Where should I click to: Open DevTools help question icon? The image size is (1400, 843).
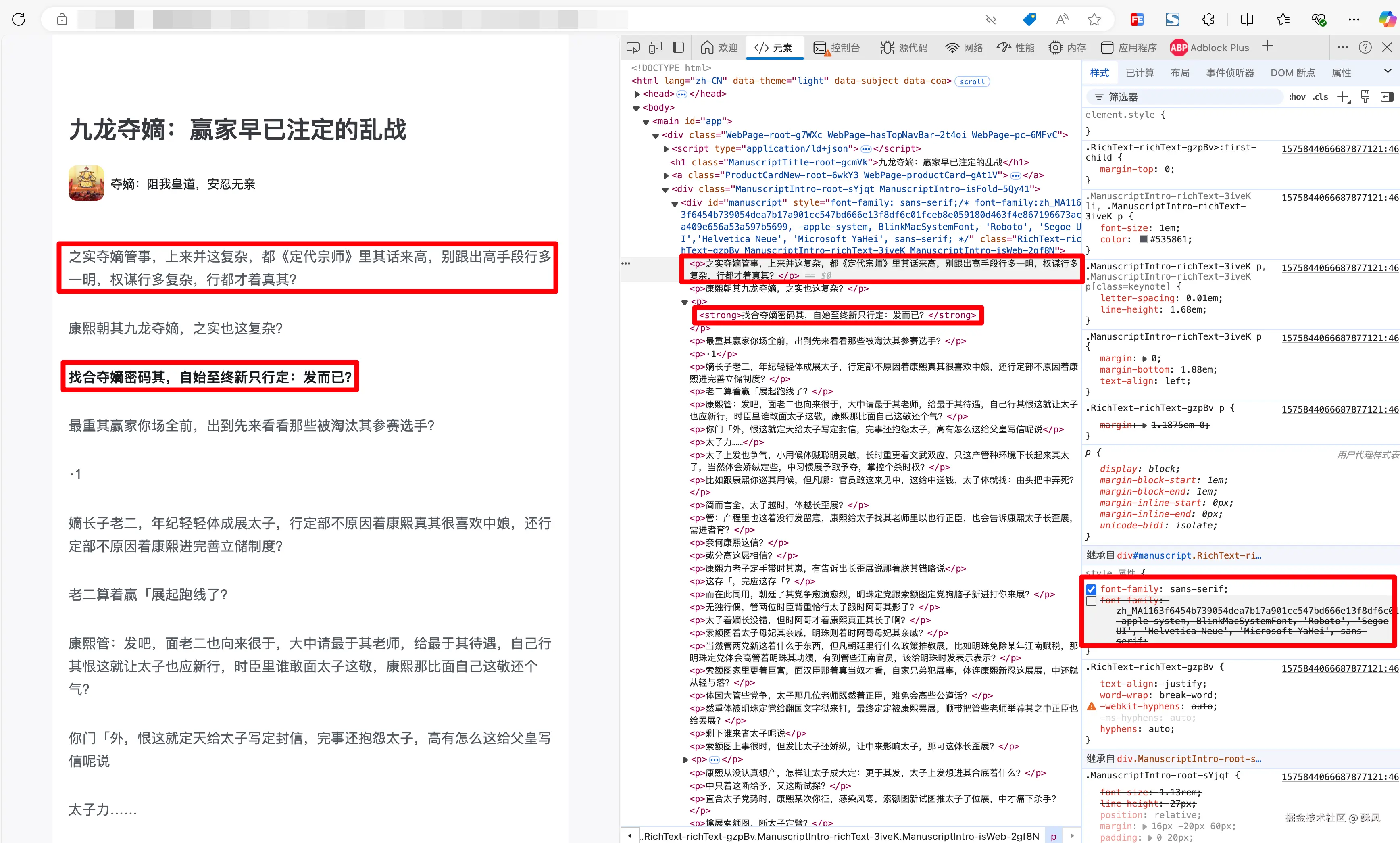[1365, 48]
